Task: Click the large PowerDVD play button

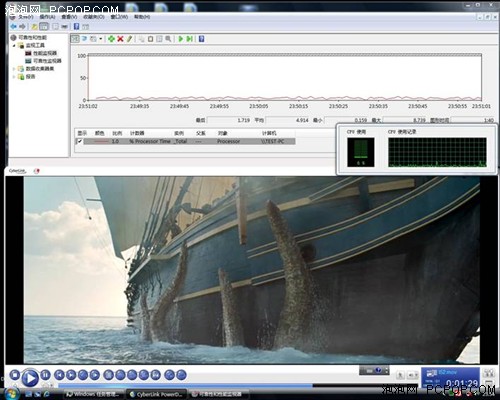Action: tap(30, 378)
